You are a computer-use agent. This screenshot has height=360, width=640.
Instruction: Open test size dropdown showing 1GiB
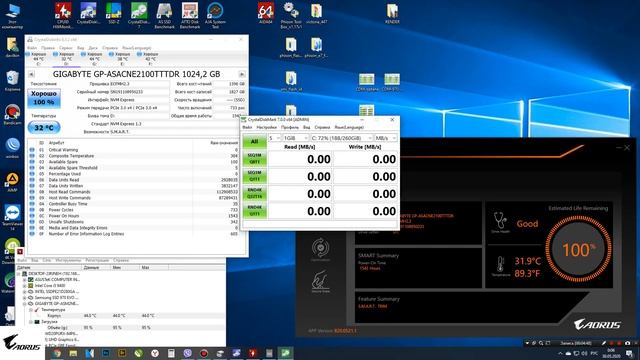(x=296, y=138)
